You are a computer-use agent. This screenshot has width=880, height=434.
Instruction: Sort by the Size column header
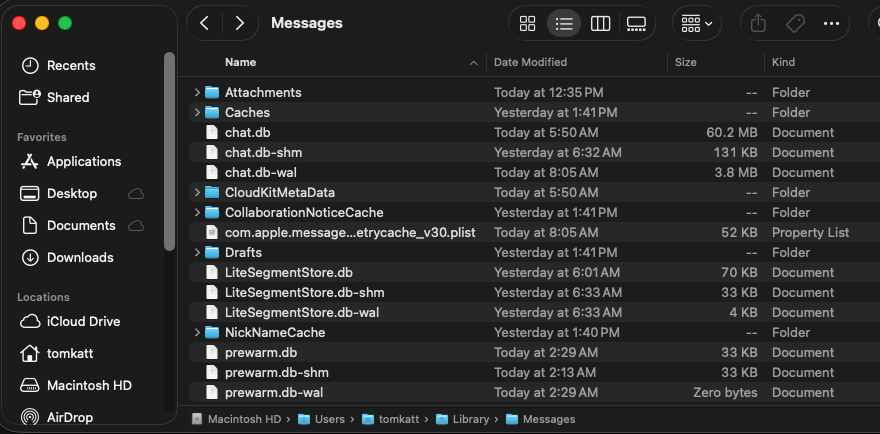coord(685,62)
